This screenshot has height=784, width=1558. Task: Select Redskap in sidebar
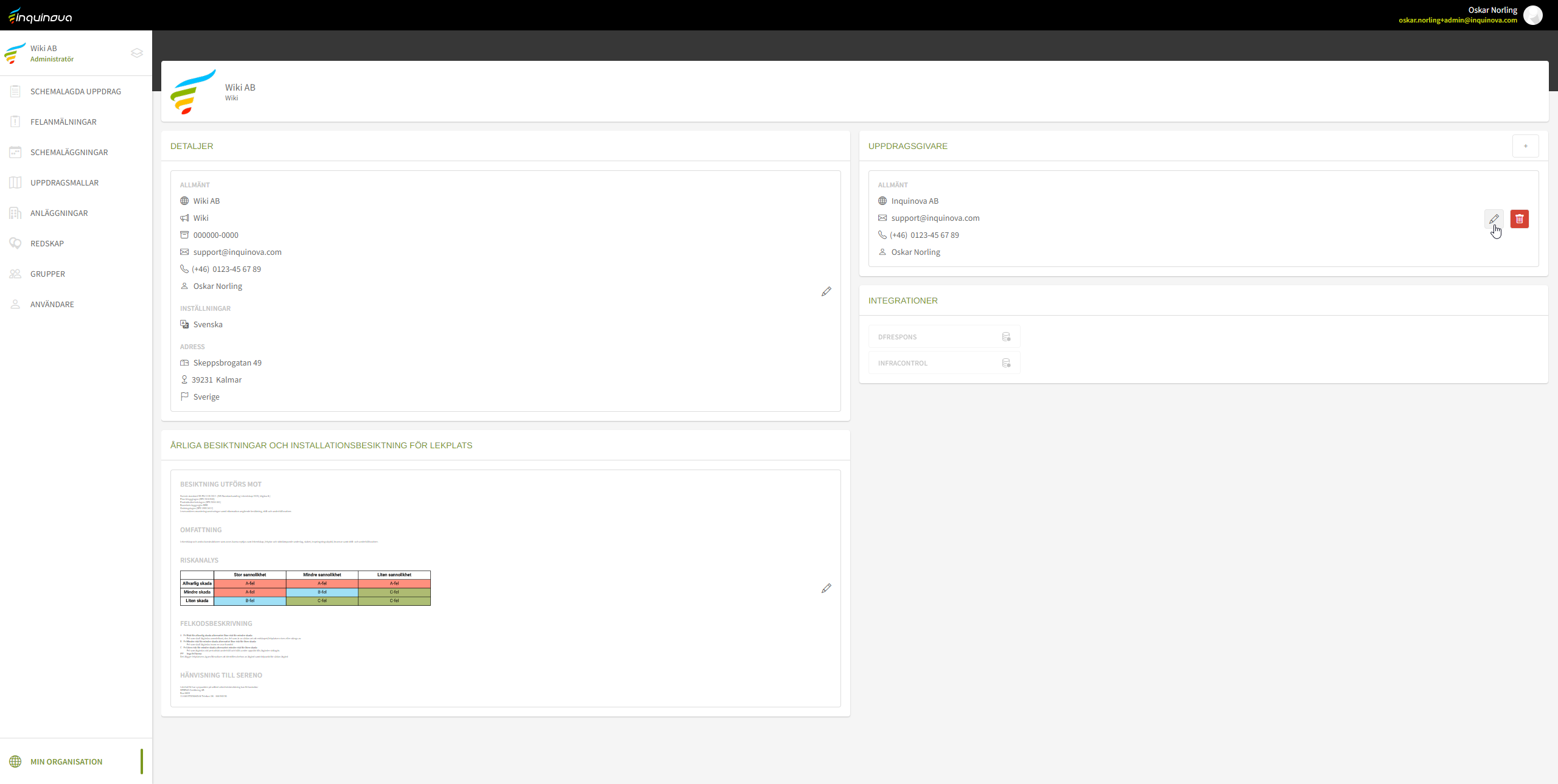coord(47,243)
